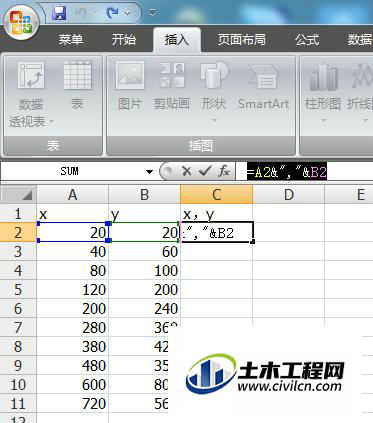This screenshot has height=423, width=373.
Task: Confirm the formula with the checkmark
Action: point(205,171)
